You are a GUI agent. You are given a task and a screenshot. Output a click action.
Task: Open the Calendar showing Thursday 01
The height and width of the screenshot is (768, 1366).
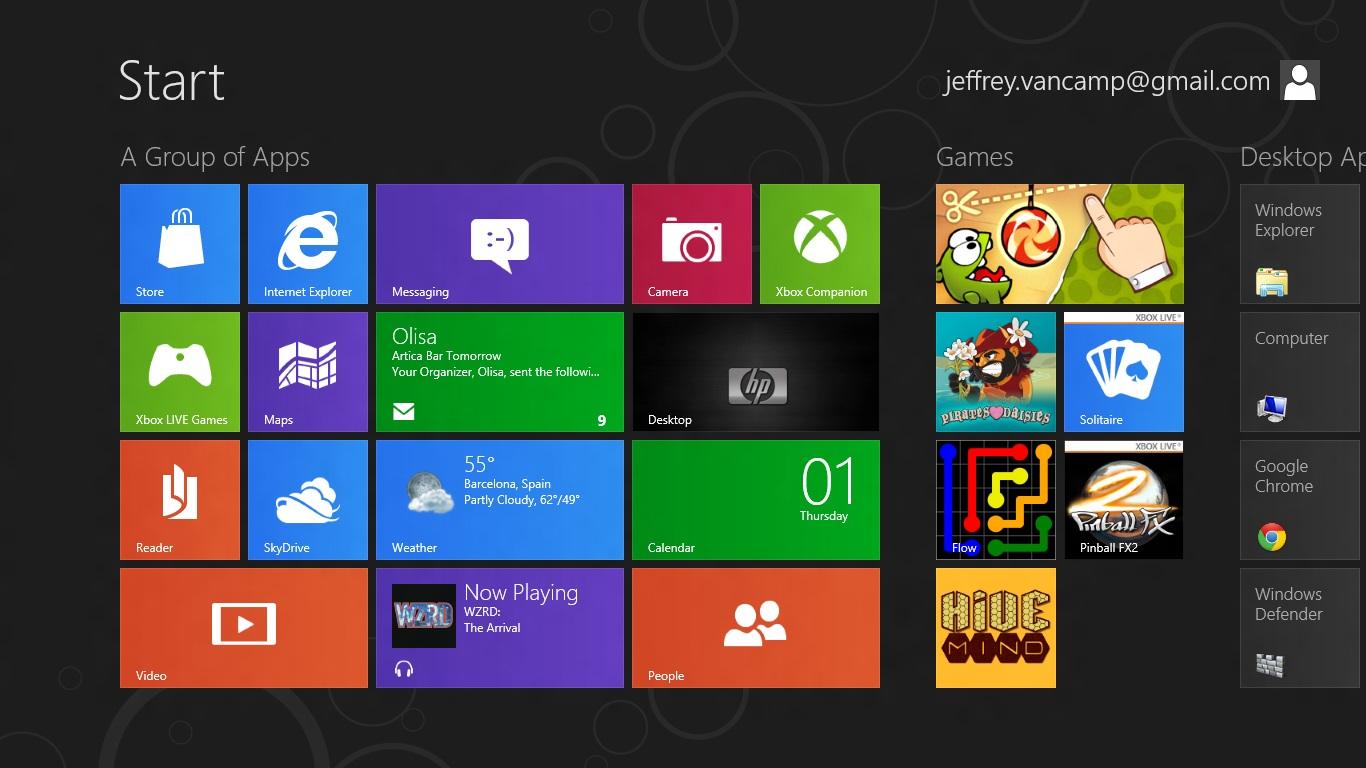point(756,499)
